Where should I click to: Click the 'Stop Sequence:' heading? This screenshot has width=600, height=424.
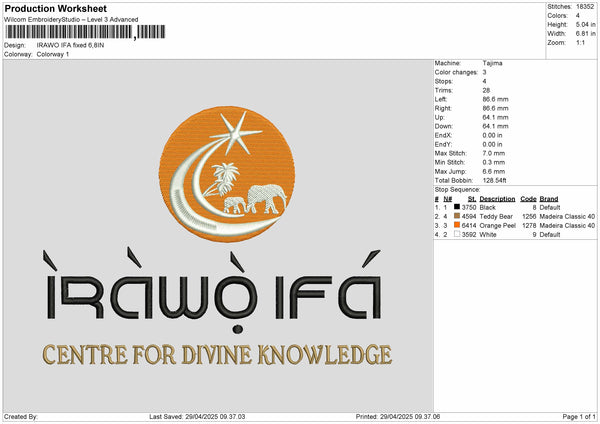pyautogui.click(x=457, y=190)
